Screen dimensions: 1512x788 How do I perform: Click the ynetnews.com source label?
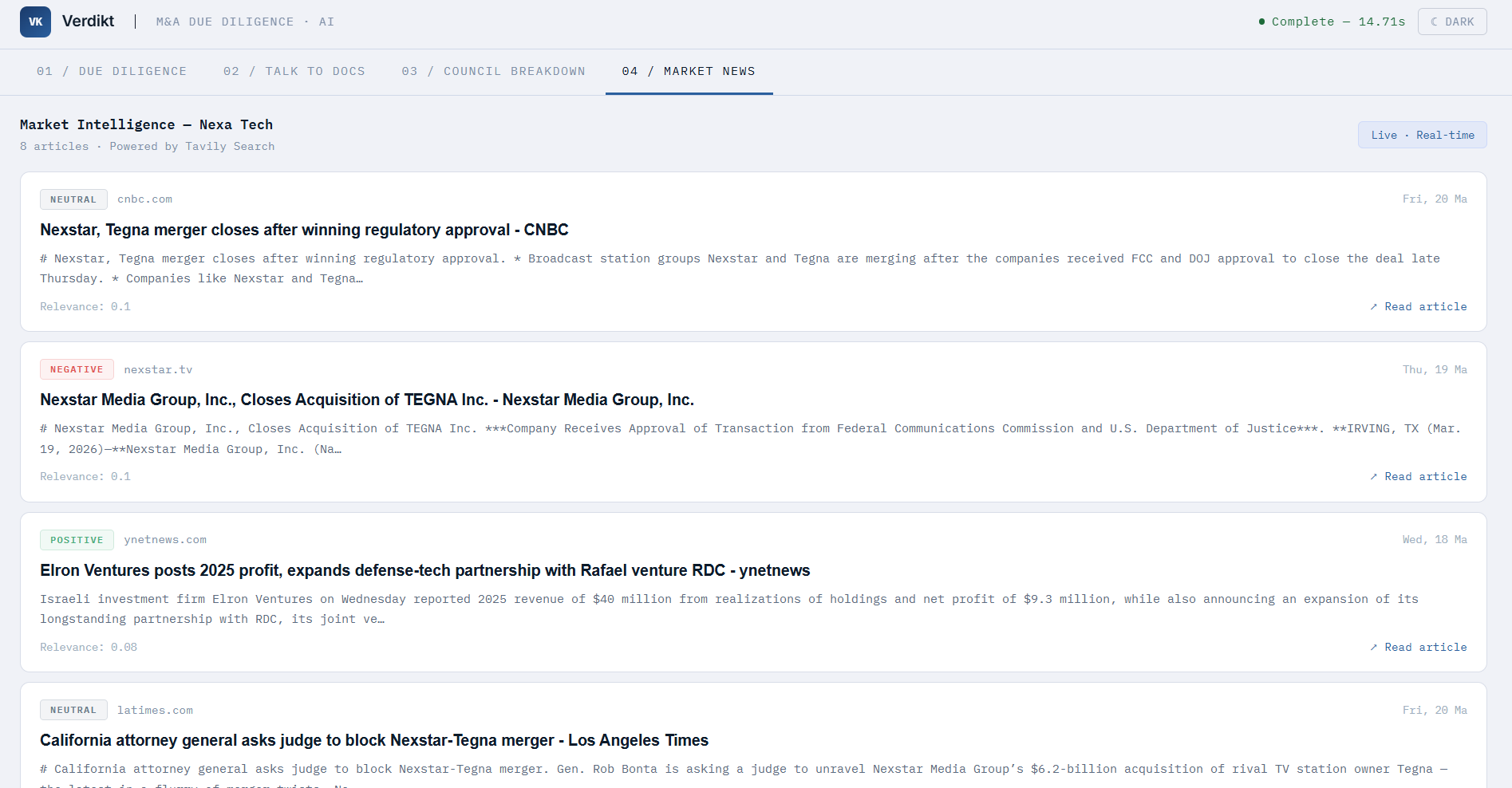[165, 540]
